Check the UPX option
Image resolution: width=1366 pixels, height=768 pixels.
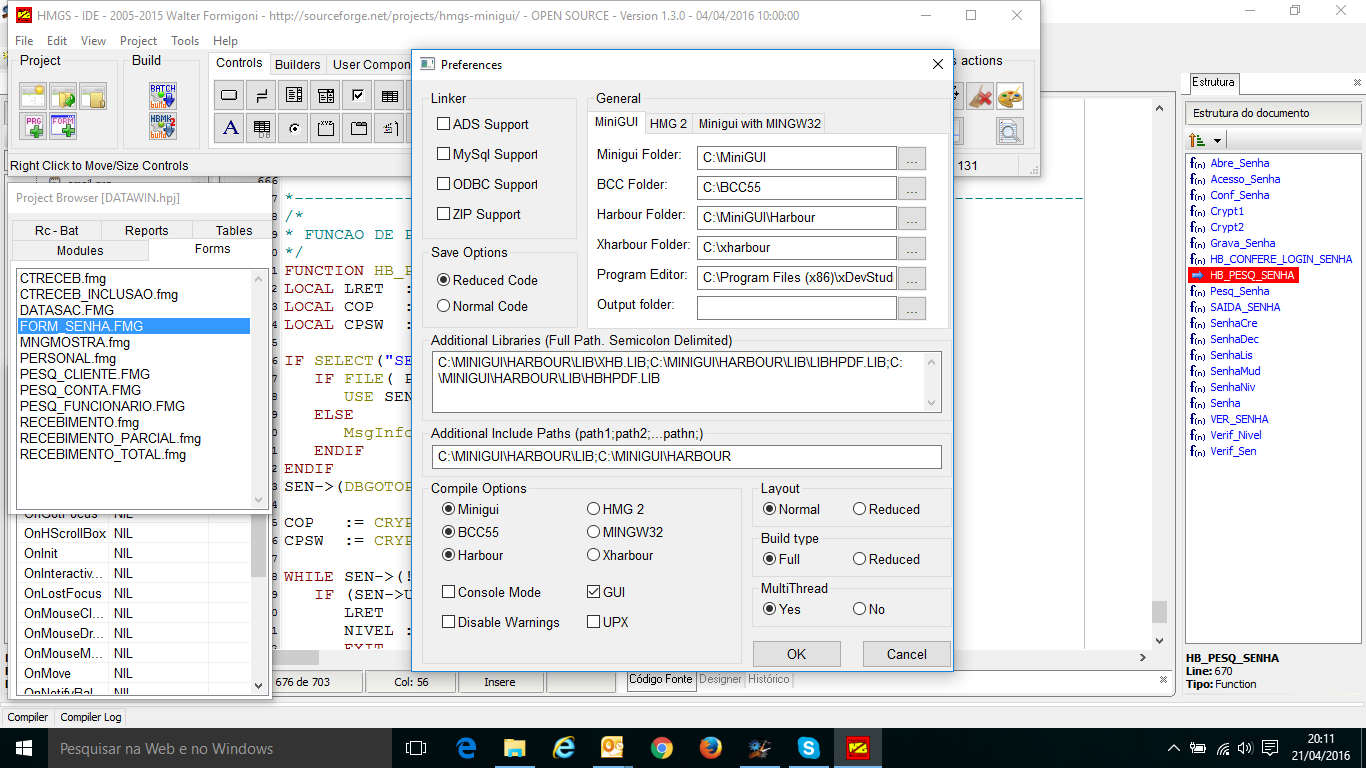point(594,622)
